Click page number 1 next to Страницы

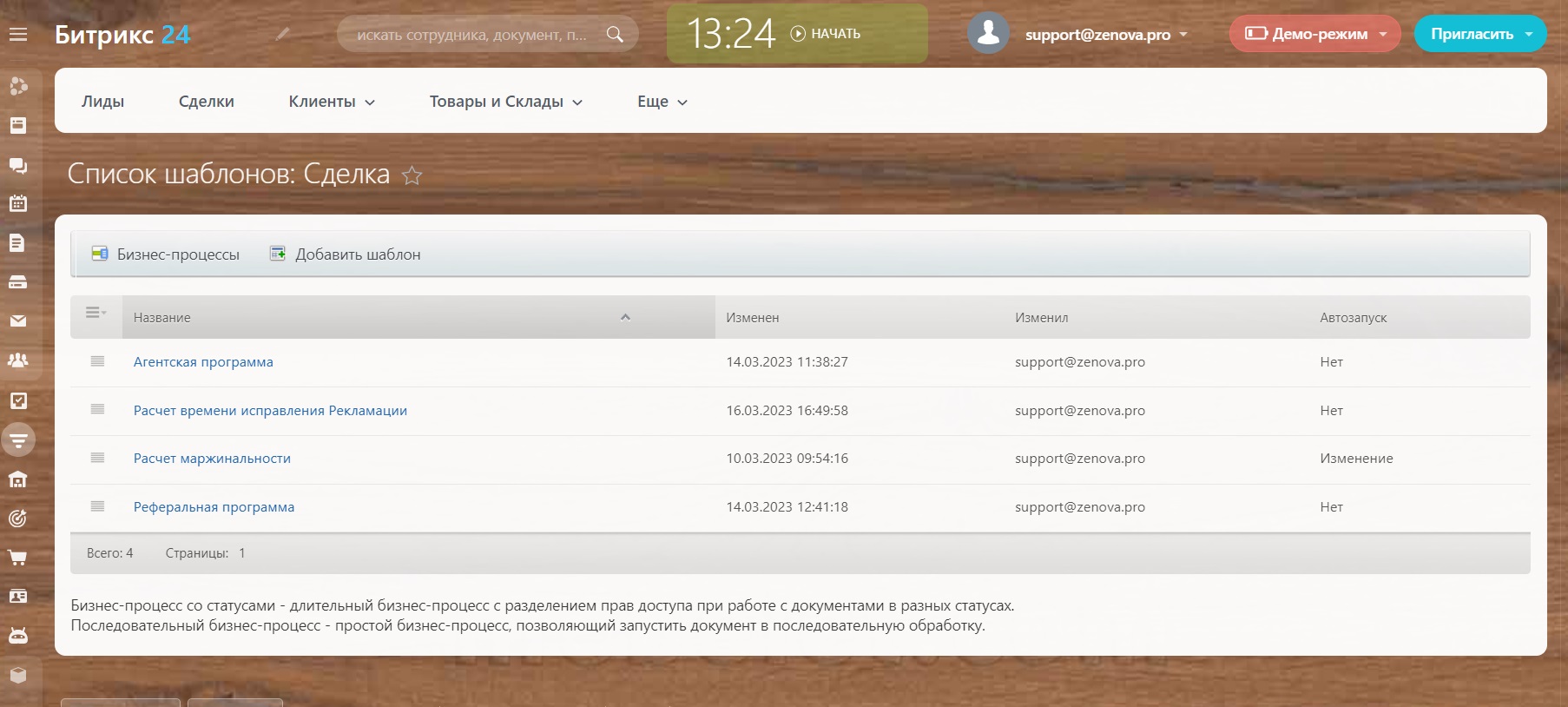[x=242, y=553]
